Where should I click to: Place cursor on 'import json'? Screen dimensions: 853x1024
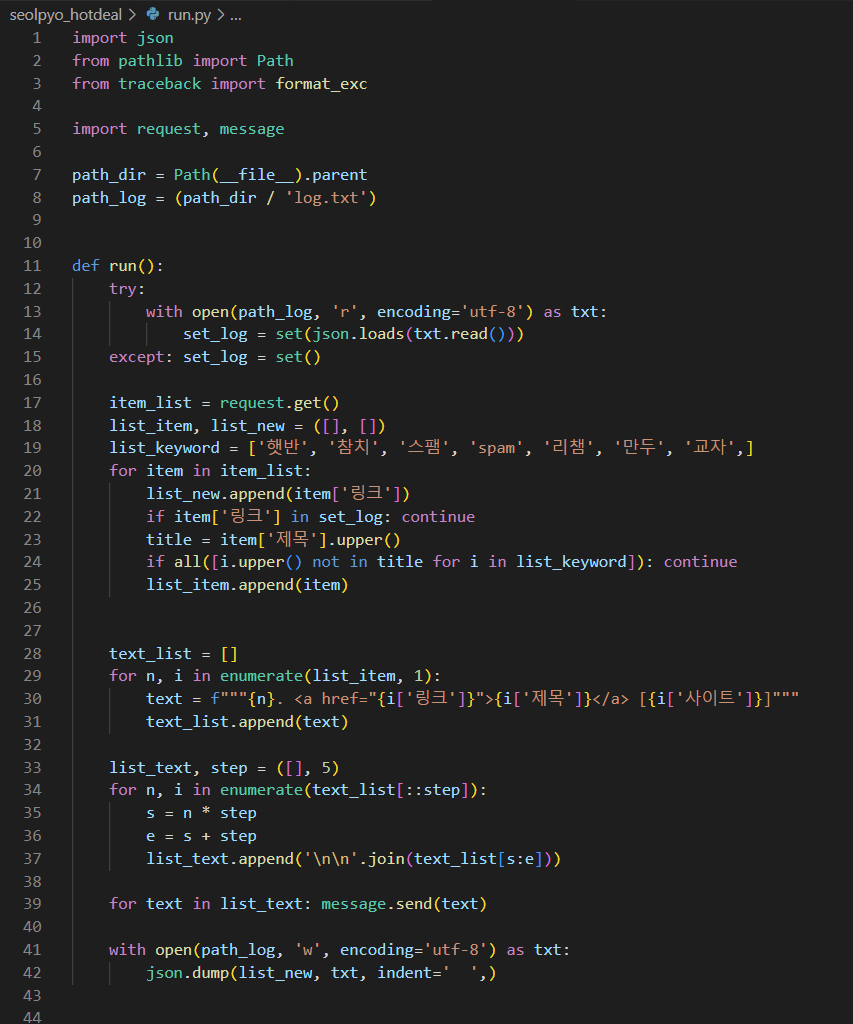pyautogui.click(x=123, y=38)
